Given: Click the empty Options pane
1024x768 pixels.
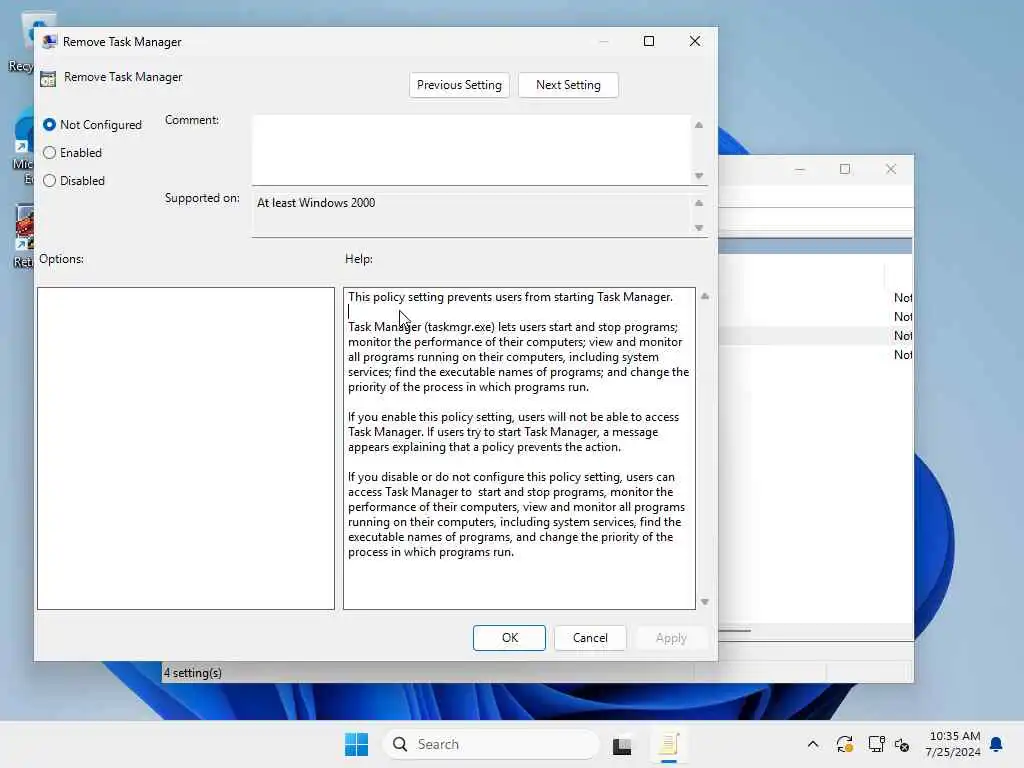Looking at the screenshot, I should coord(186,448).
